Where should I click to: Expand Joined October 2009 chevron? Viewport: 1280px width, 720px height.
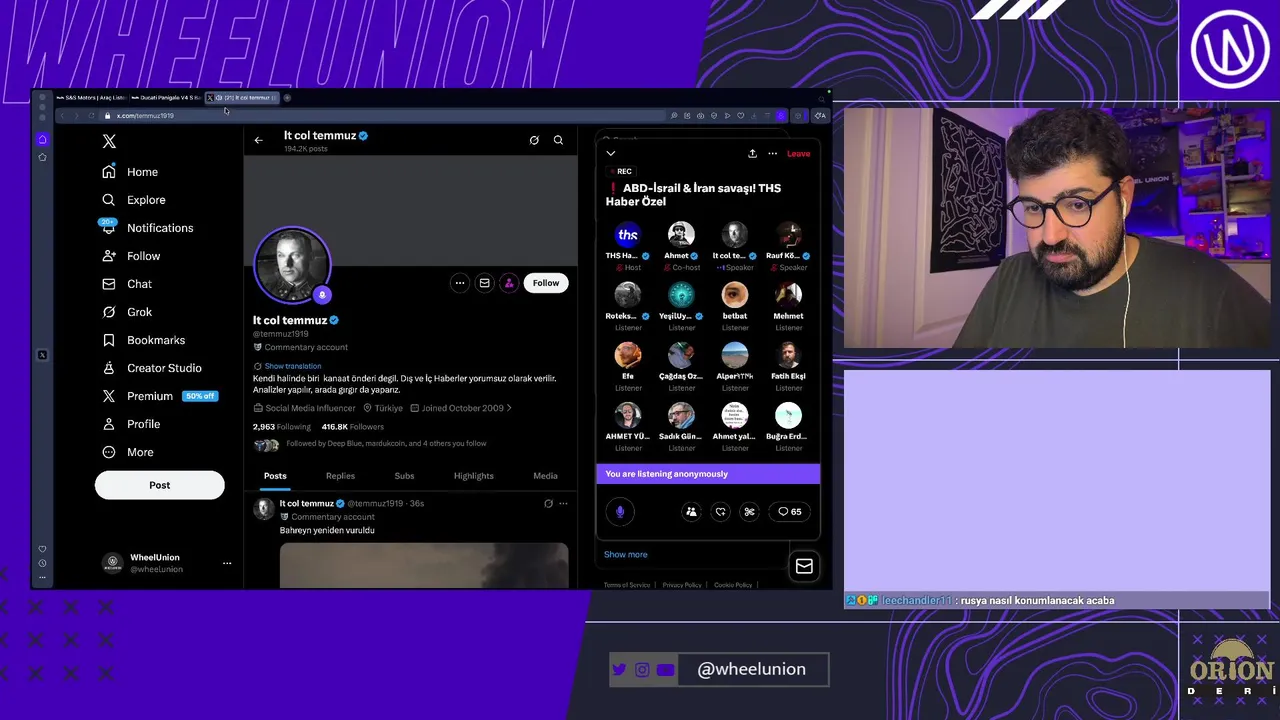pos(509,408)
